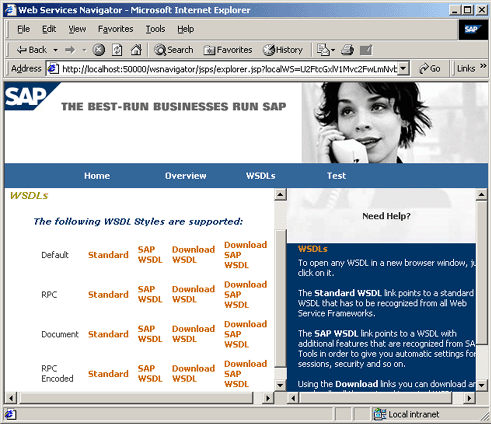
Task: Expand the Address bar URL dropdown
Action: 403,69
